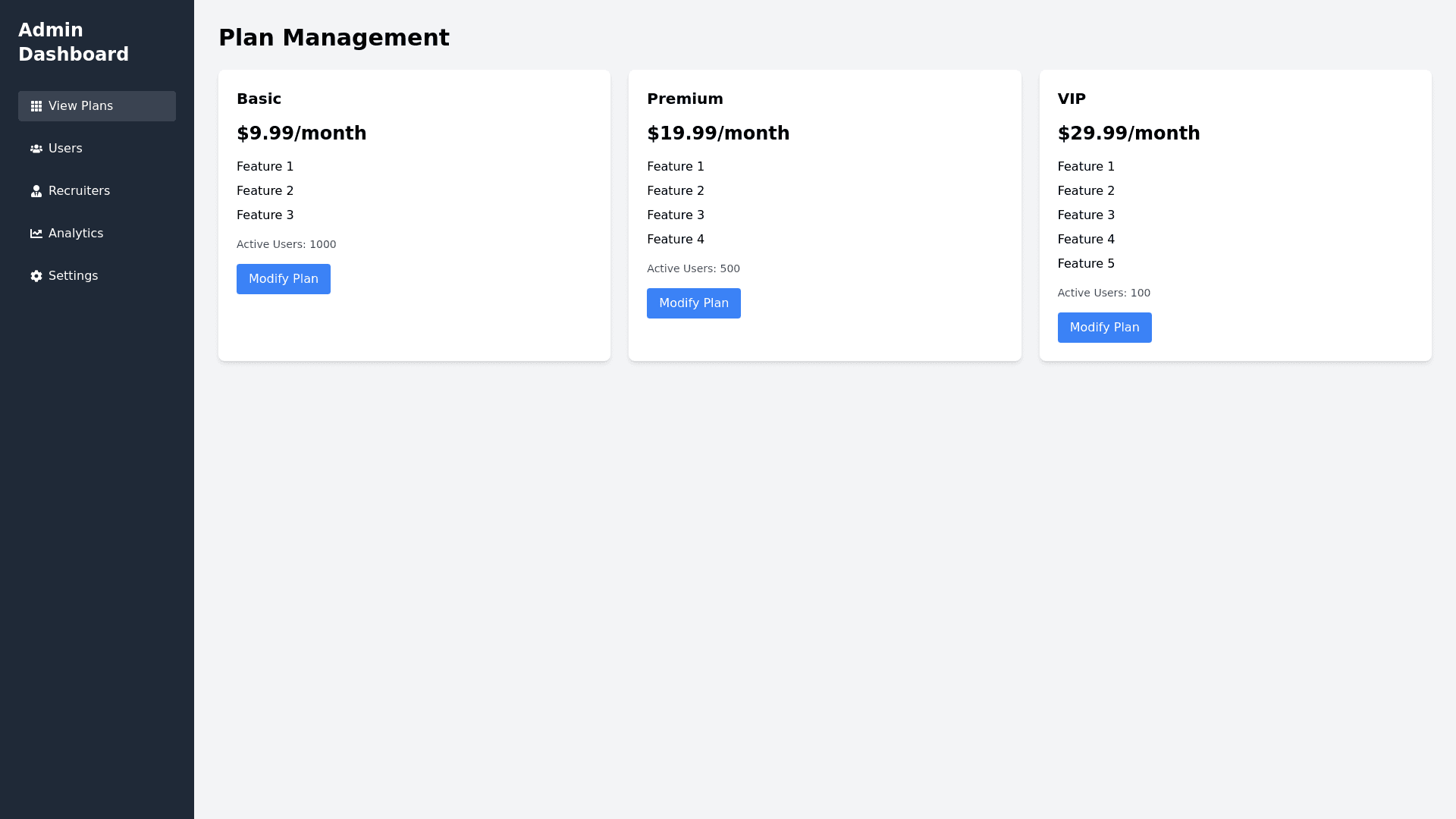Click the Plan Management page heading
This screenshot has width=1456, height=819.
point(334,38)
